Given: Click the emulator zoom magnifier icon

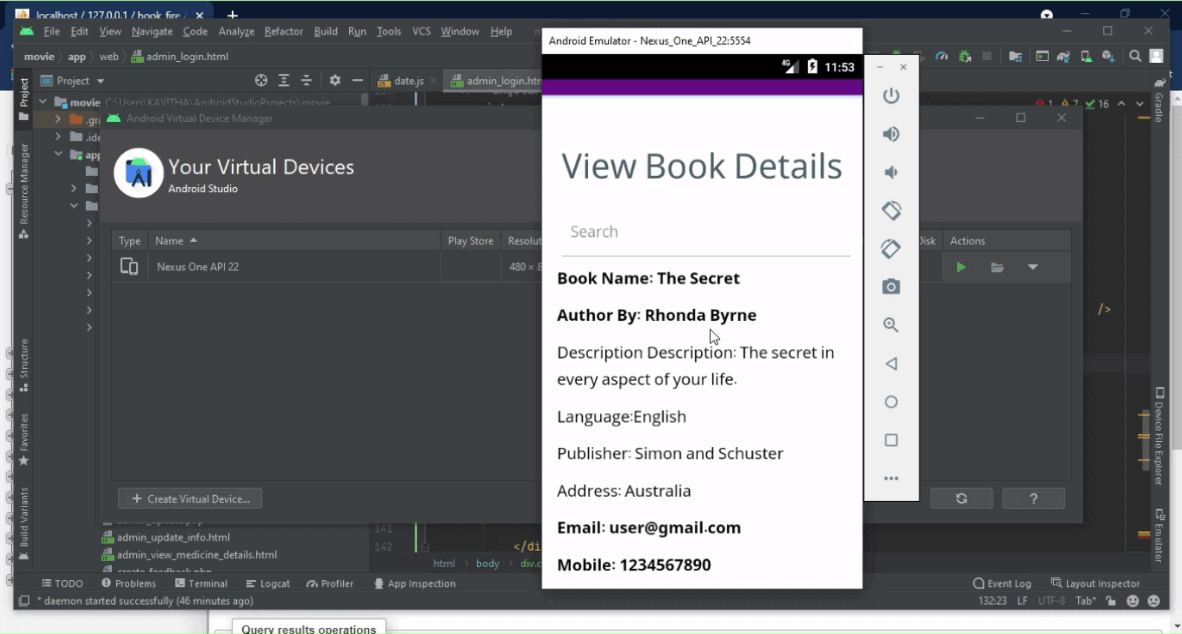Looking at the screenshot, I should click(891, 325).
